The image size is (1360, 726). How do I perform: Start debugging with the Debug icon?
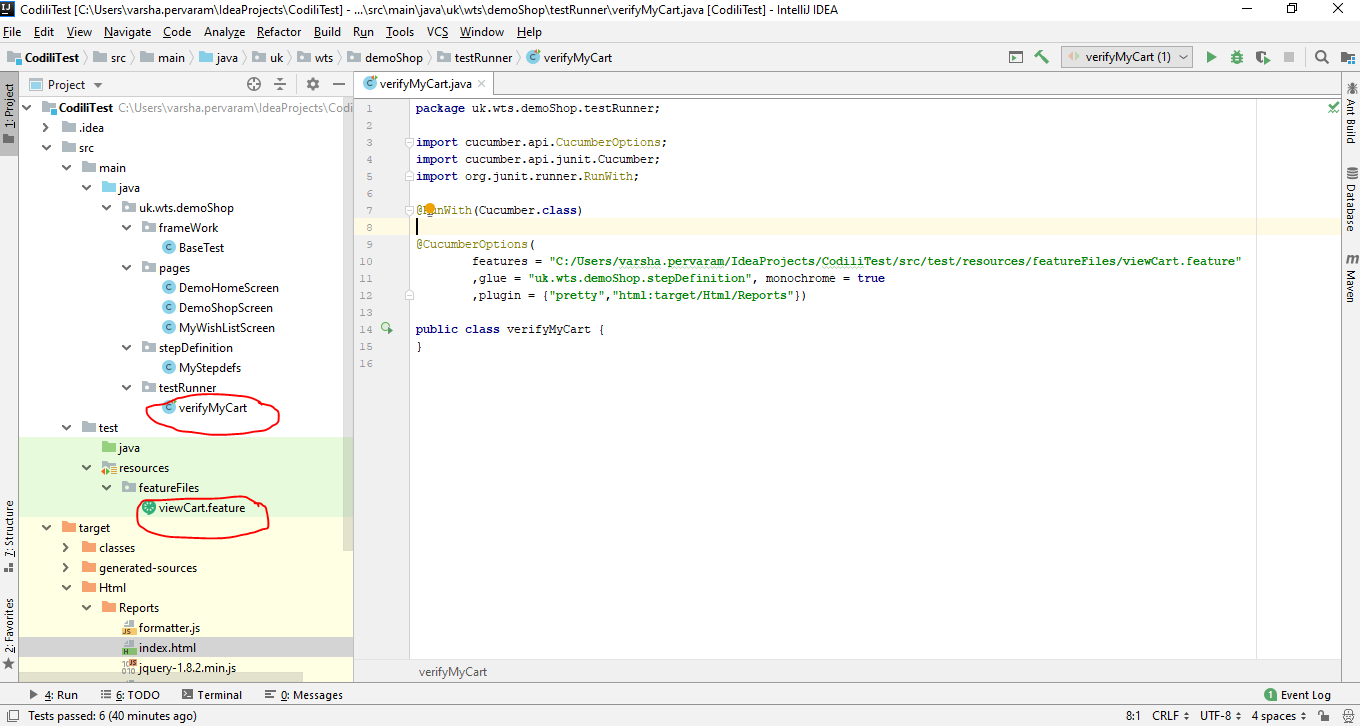click(x=1236, y=57)
